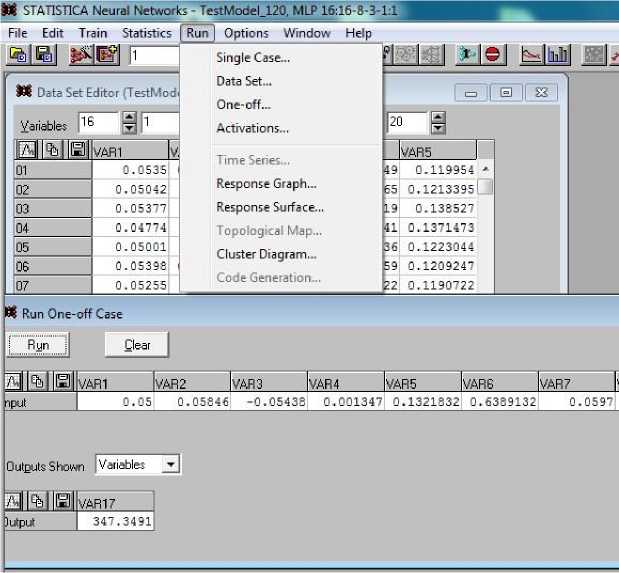This screenshot has height=573, width=619.
Task: Open Cluster Diagram from the menu
Action: coord(266,254)
